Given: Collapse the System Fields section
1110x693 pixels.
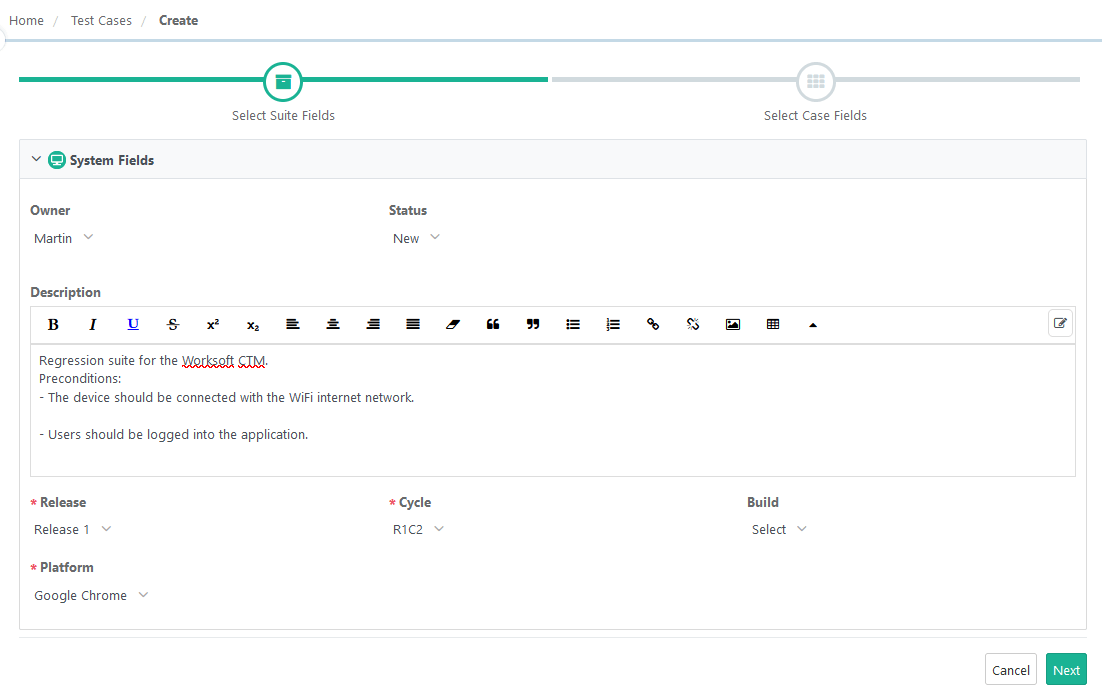Looking at the screenshot, I should [37, 160].
